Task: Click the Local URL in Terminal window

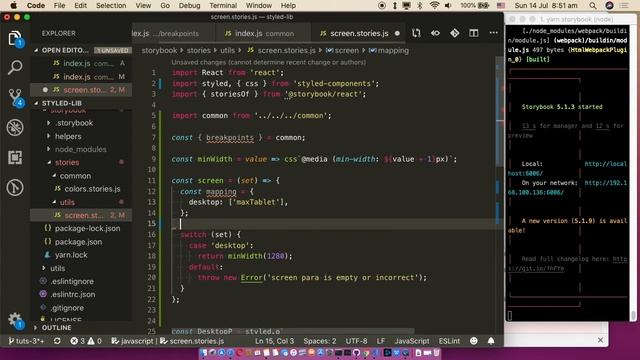Action: coord(567,169)
